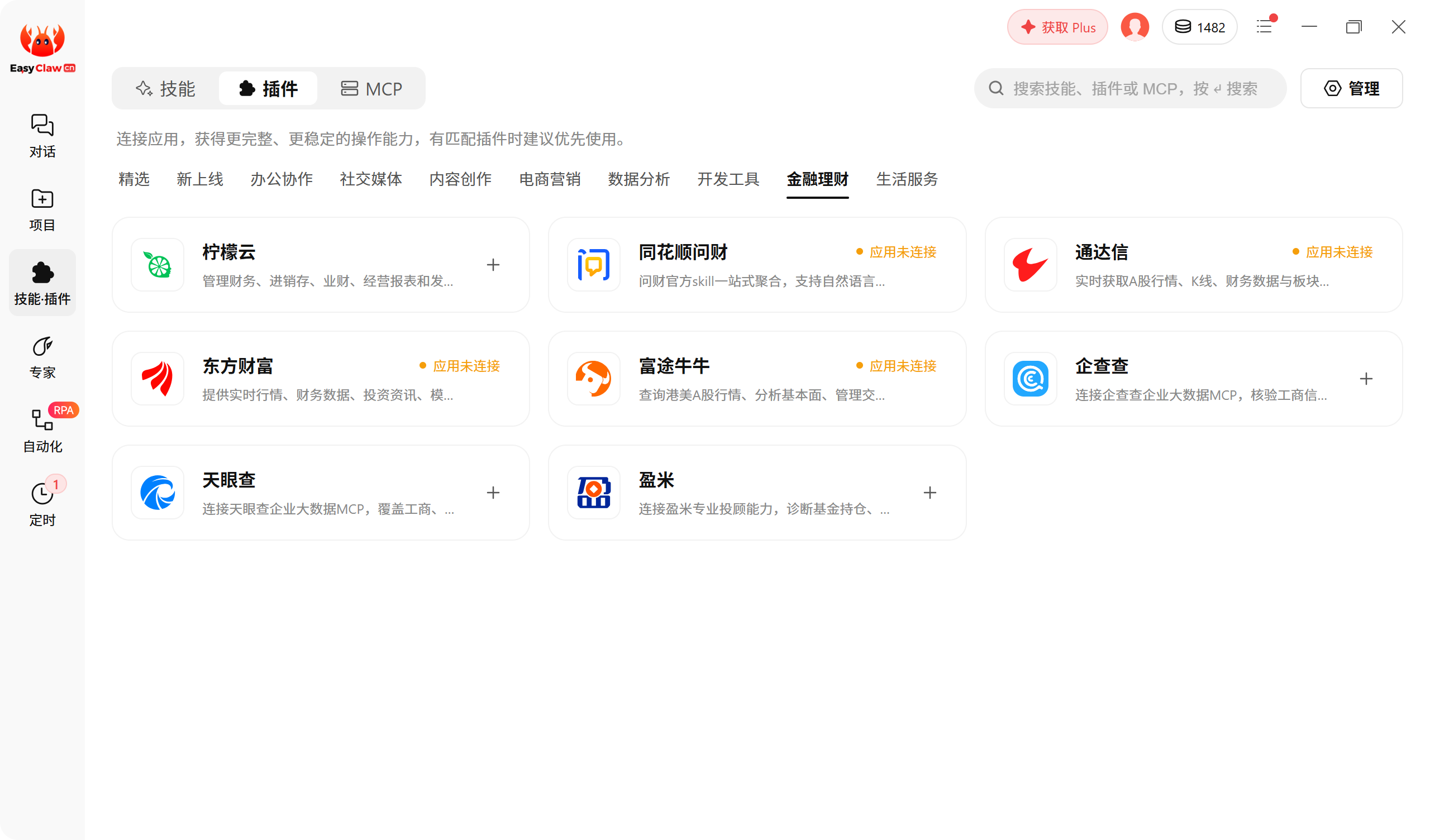Click the 柠檬云 lemon icon
1430x840 pixels.
(158, 265)
